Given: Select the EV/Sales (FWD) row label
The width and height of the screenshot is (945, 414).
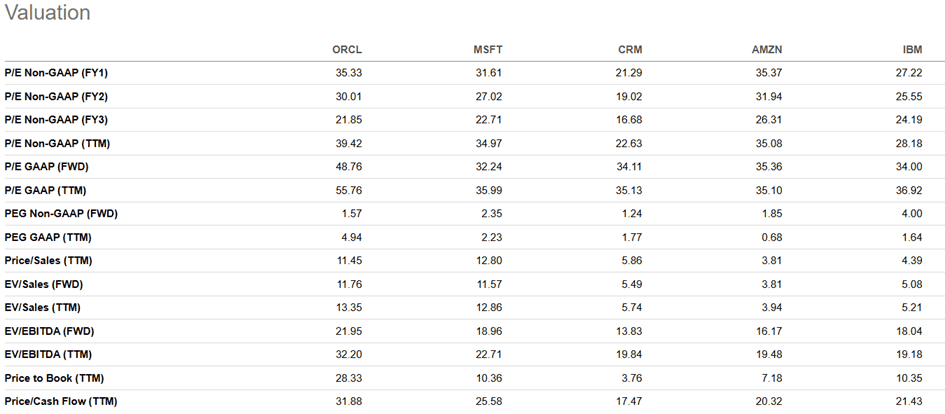Looking at the screenshot, I should (x=44, y=284).
